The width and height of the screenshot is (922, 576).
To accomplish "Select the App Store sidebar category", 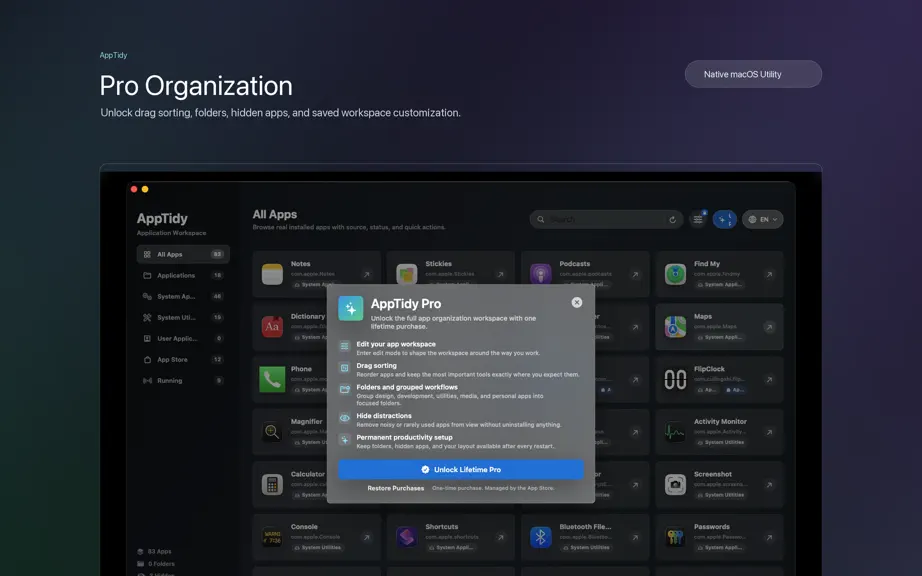I will 183,360.
